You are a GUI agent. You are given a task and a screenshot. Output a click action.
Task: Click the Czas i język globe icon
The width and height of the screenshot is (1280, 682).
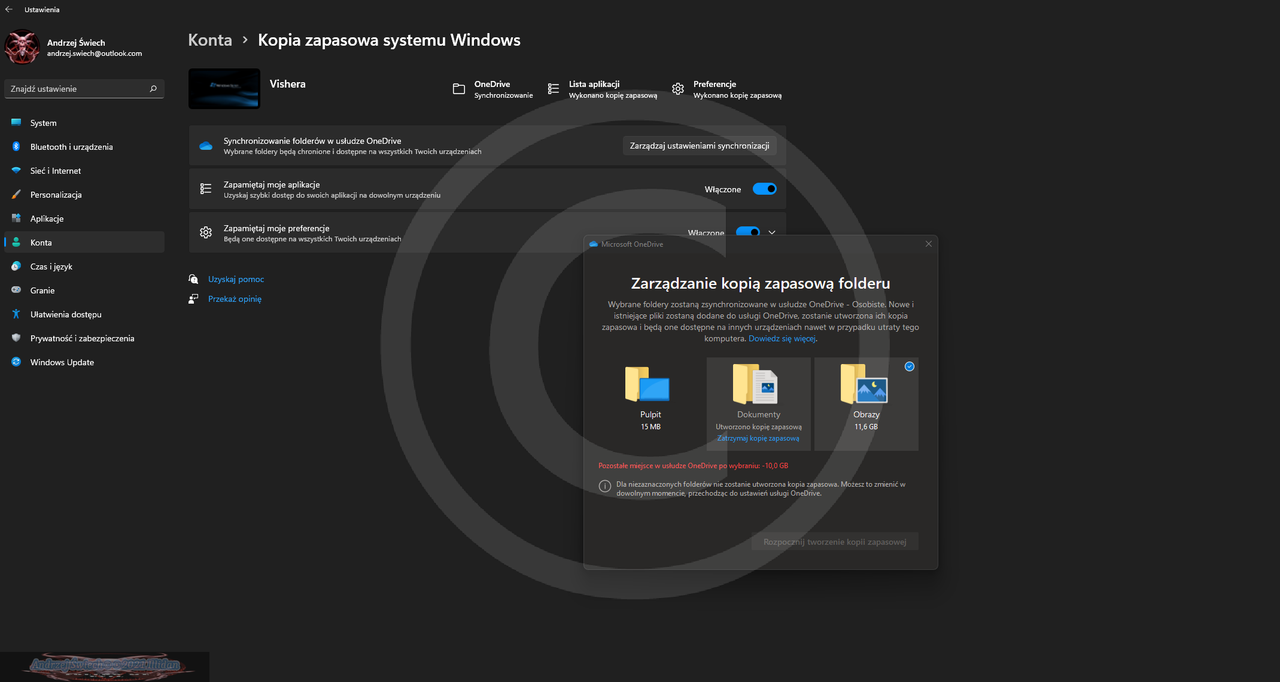(16, 267)
